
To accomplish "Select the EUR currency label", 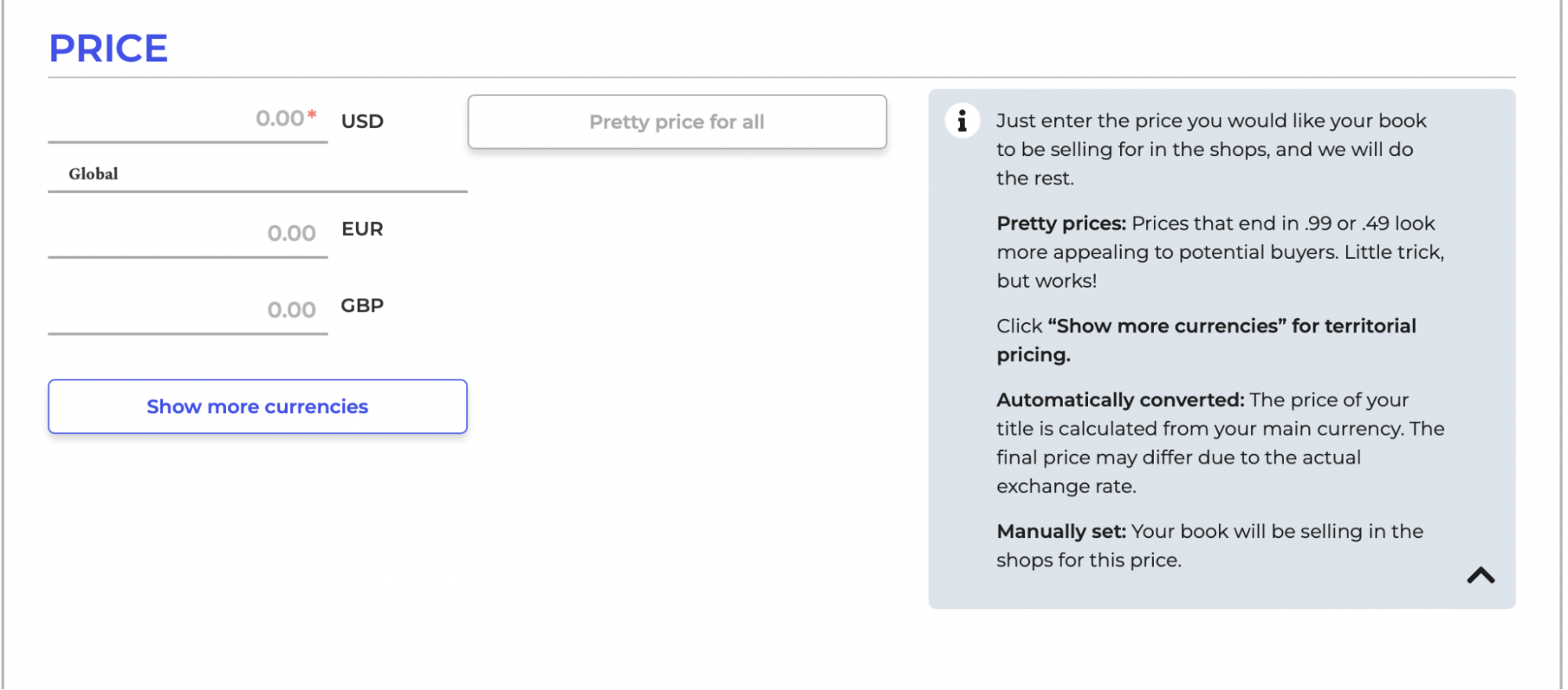I will [x=362, y=229].
